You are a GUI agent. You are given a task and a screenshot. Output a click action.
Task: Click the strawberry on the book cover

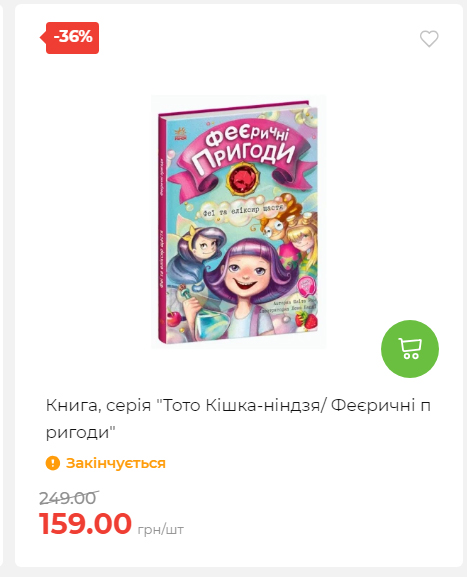pos(307,320)
